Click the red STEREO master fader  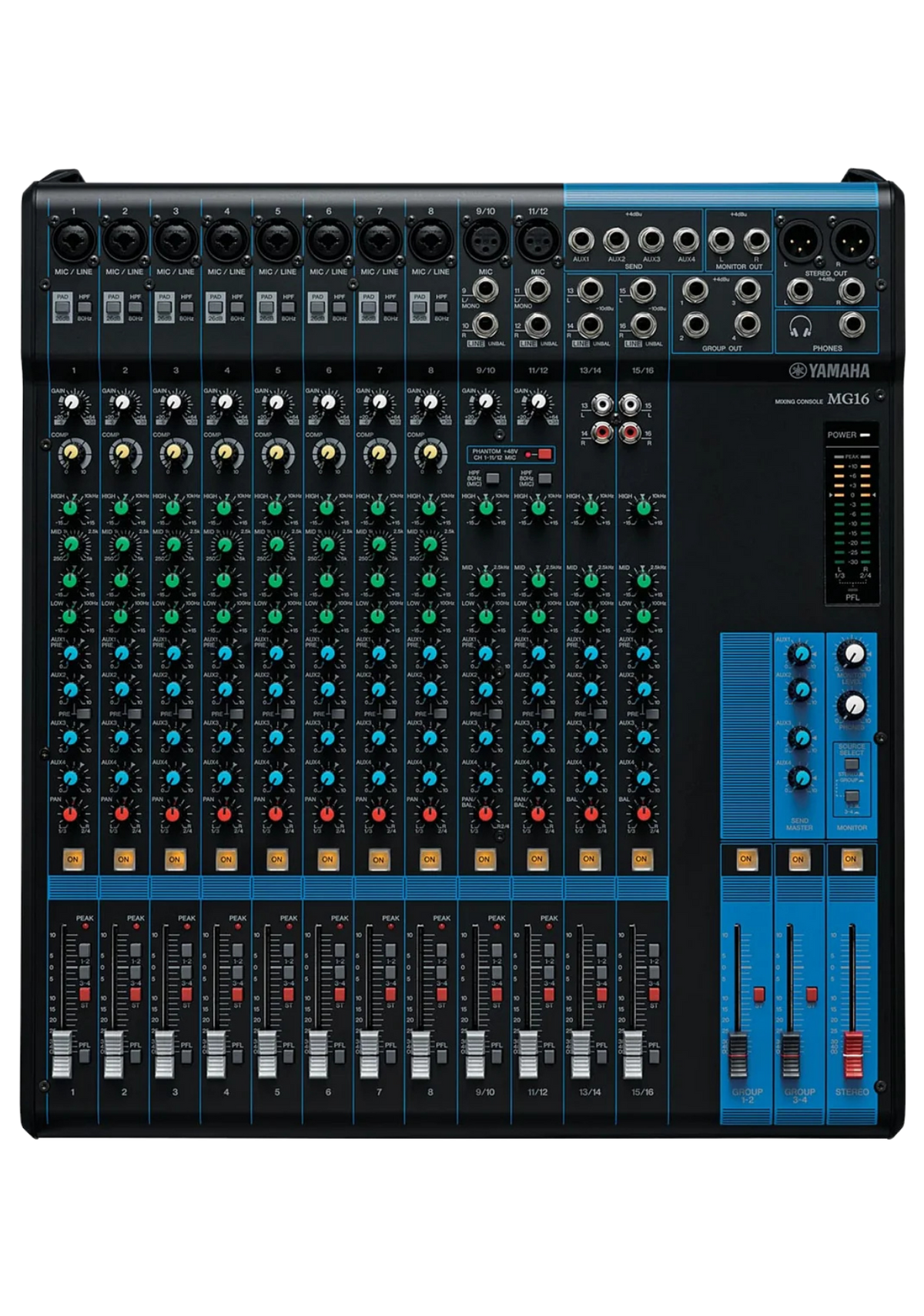pos(852,1054)
